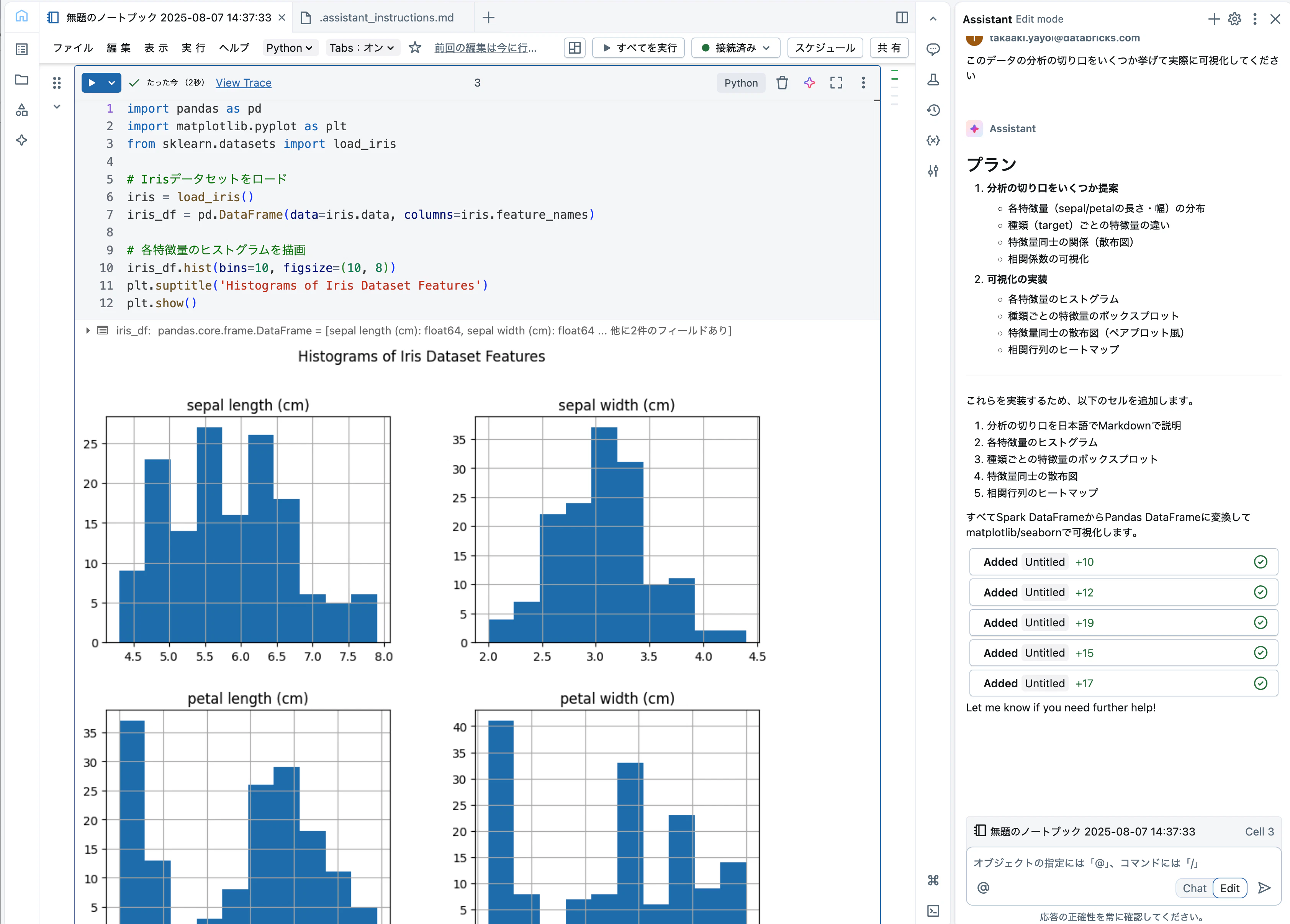Viewport: 1290px width, 924px height.
Task: Click the すべてを実行 button
Action: click(639, 48)
